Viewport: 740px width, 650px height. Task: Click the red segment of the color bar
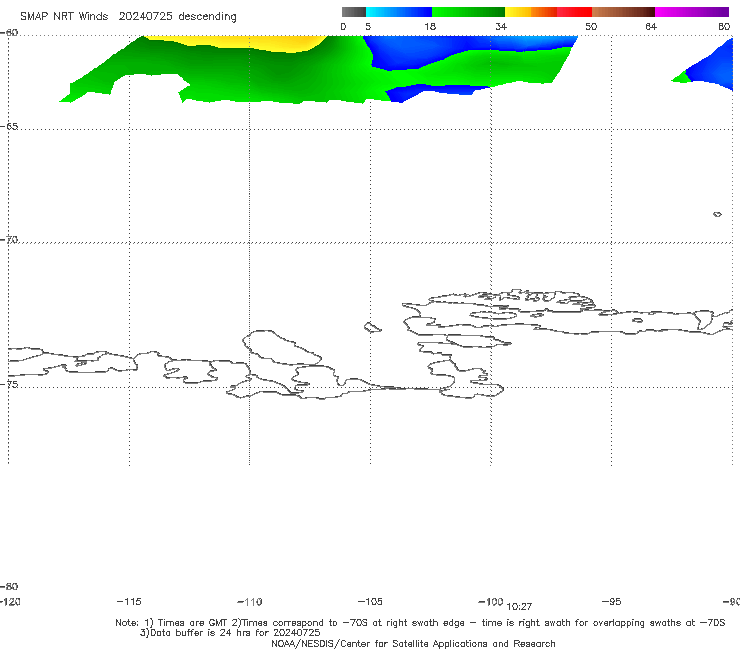574,12
